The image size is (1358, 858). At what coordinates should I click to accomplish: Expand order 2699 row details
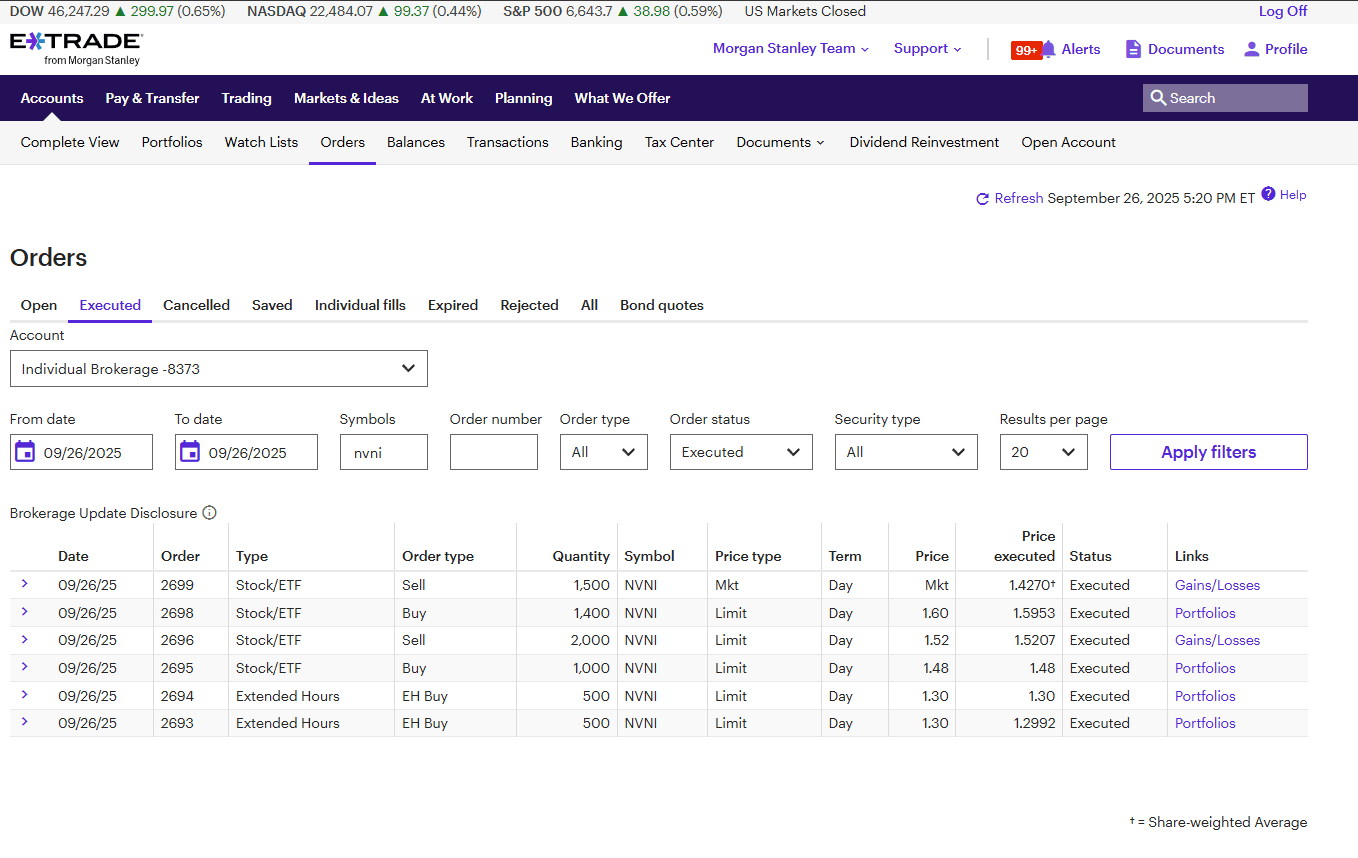25,584
